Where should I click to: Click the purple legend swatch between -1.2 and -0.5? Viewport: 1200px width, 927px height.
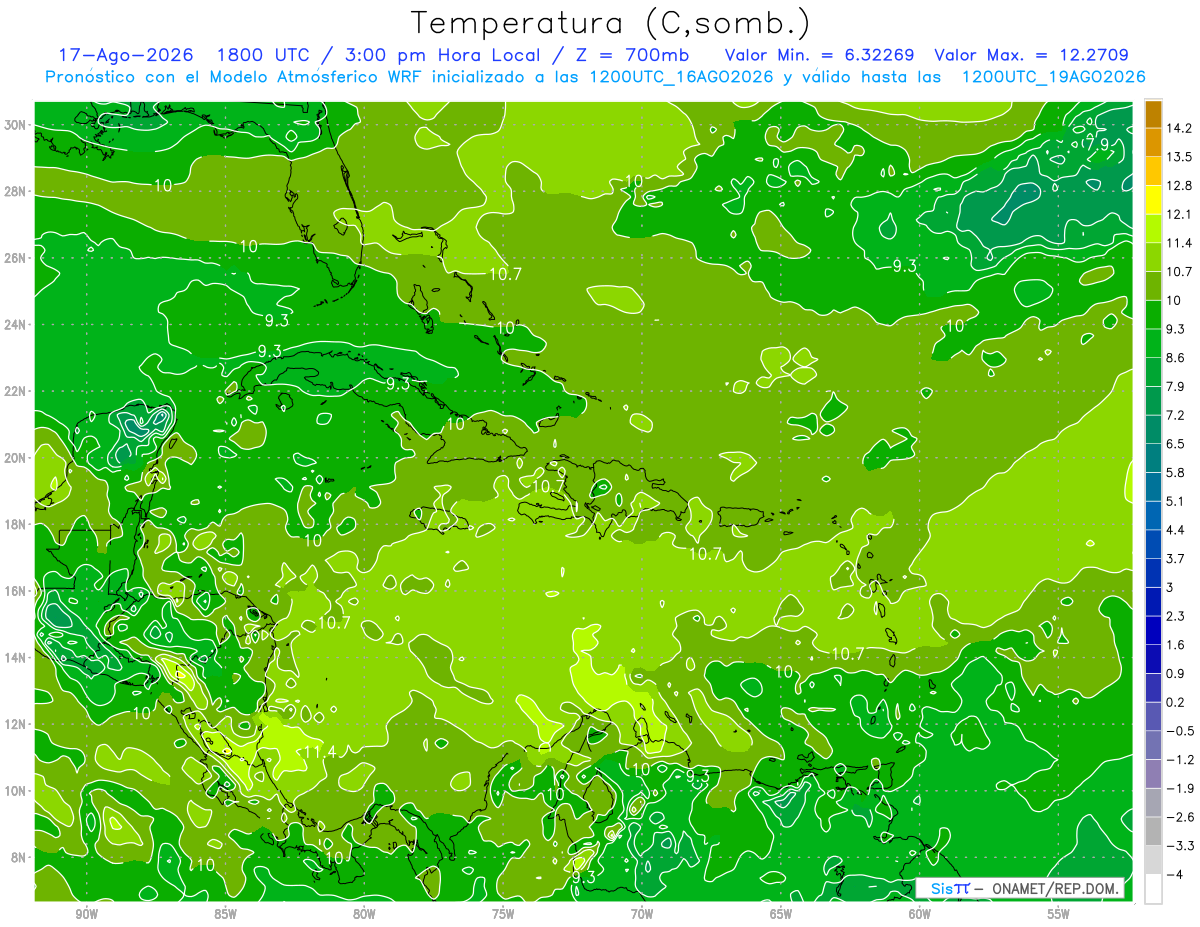click(x=1153, y=745)
